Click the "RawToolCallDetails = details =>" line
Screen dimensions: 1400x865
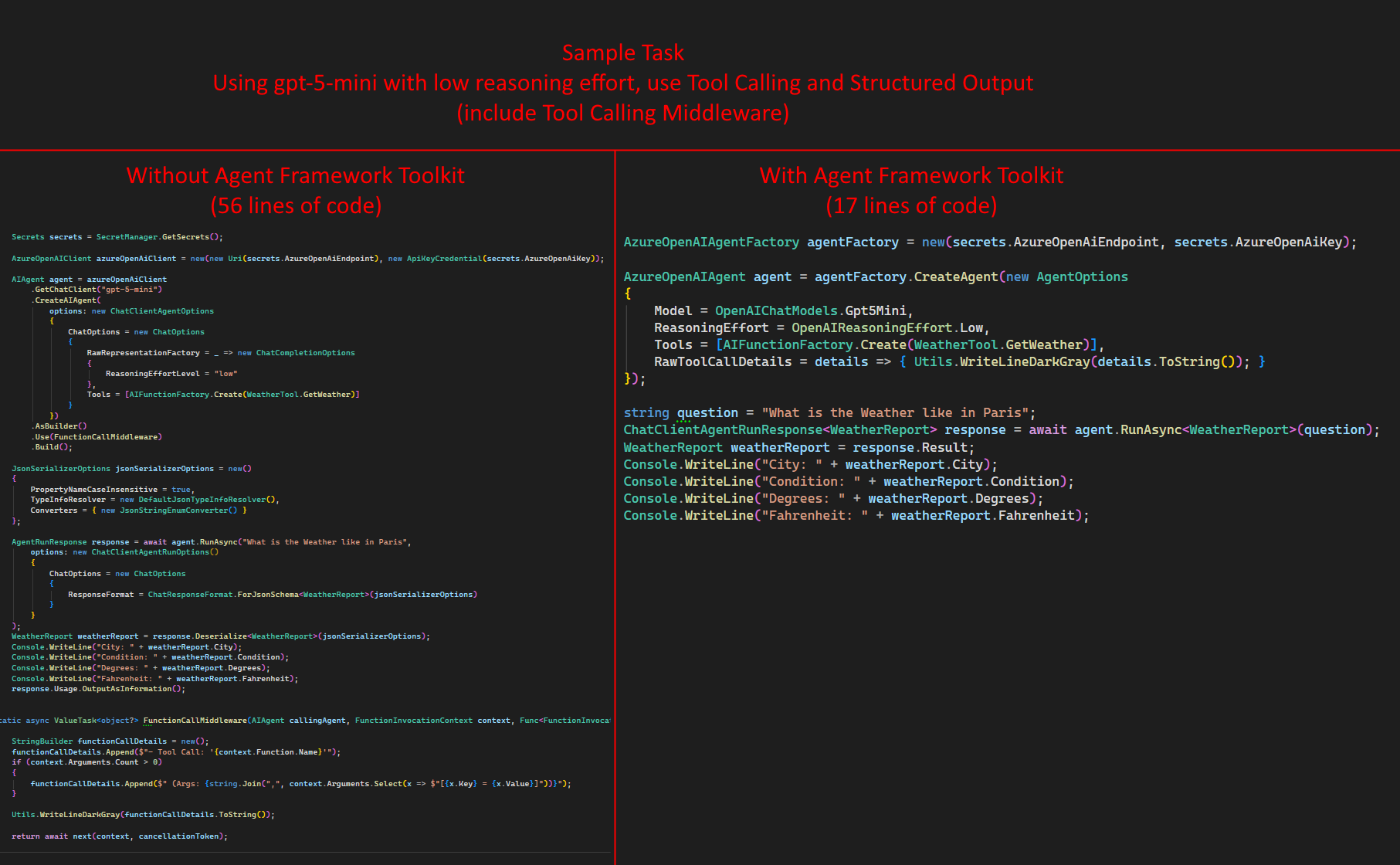(x=960, y=361)
